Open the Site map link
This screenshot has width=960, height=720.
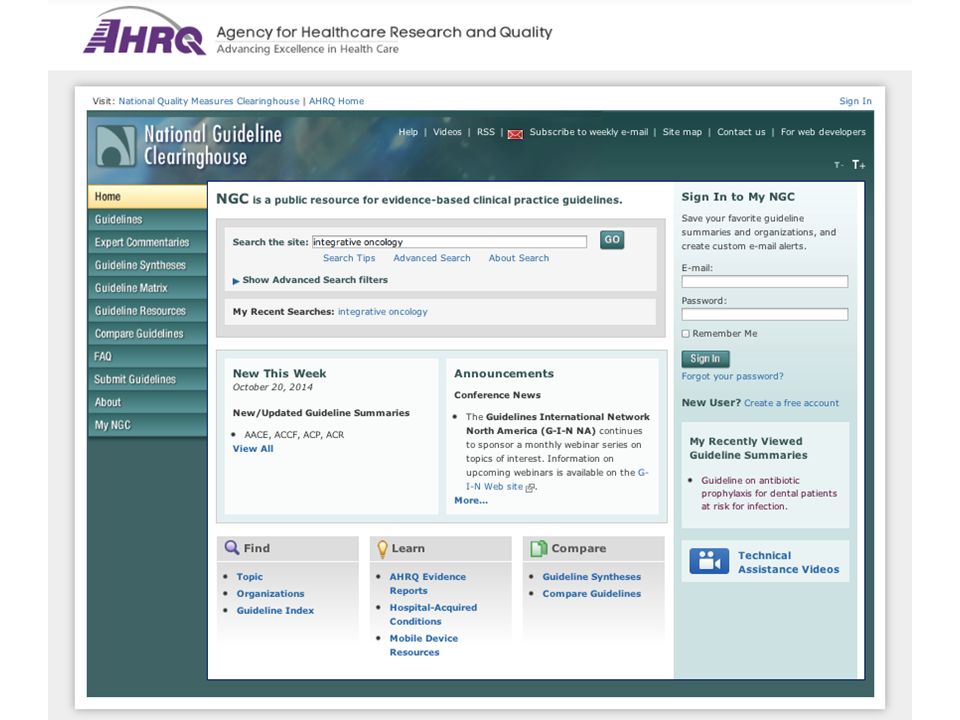pyautogui.click(x=682, y=132)
